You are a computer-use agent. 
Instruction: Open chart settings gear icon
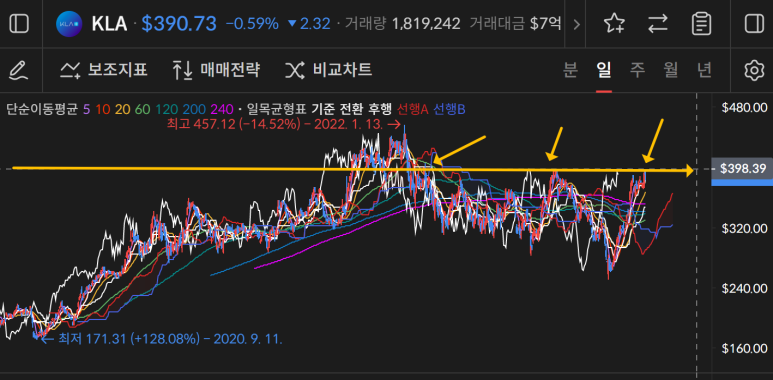(x=754, y=70)
